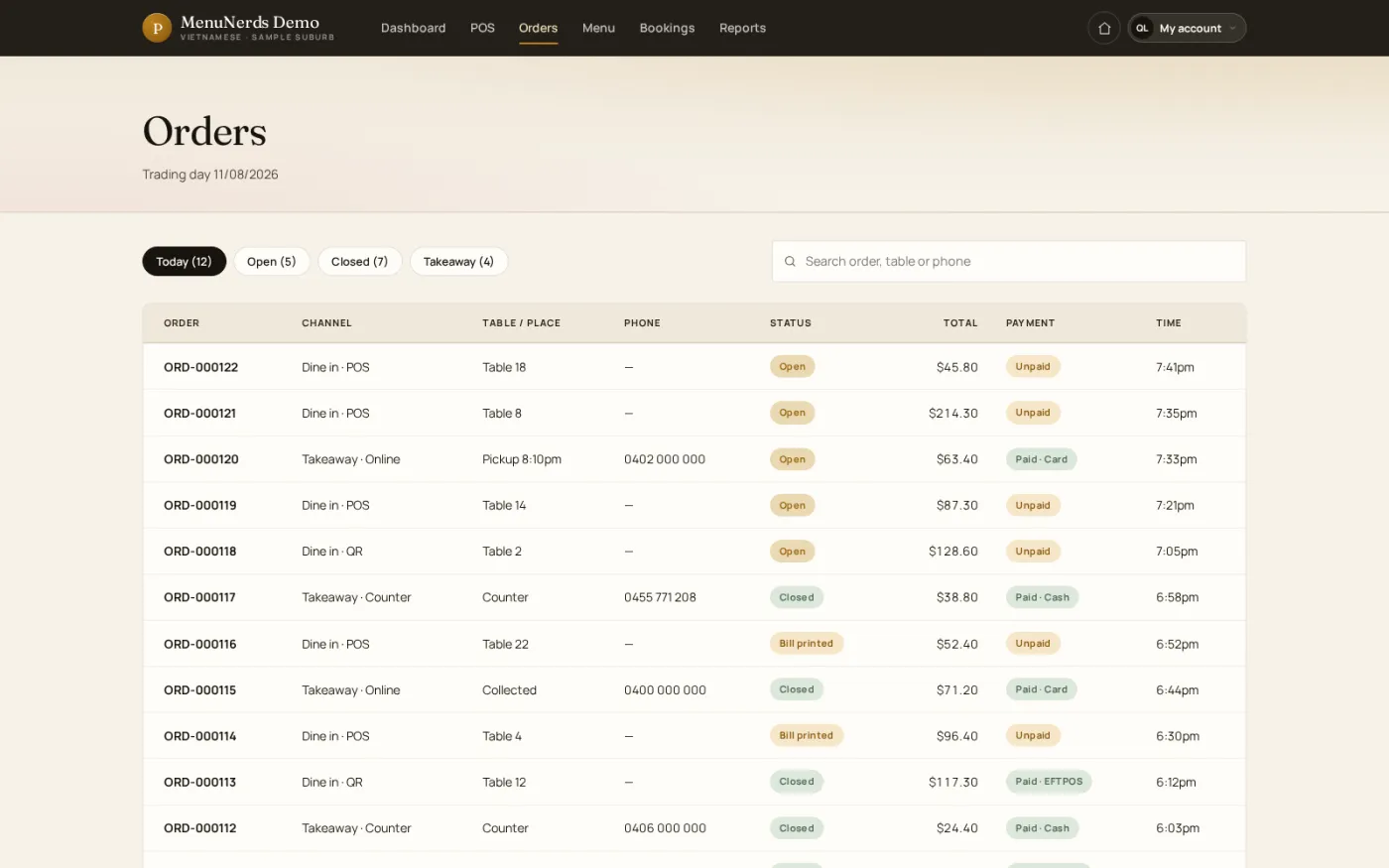Click the CHANNEL column header
The width and height of the screenshot is (1389, 868).
(326, 323)
